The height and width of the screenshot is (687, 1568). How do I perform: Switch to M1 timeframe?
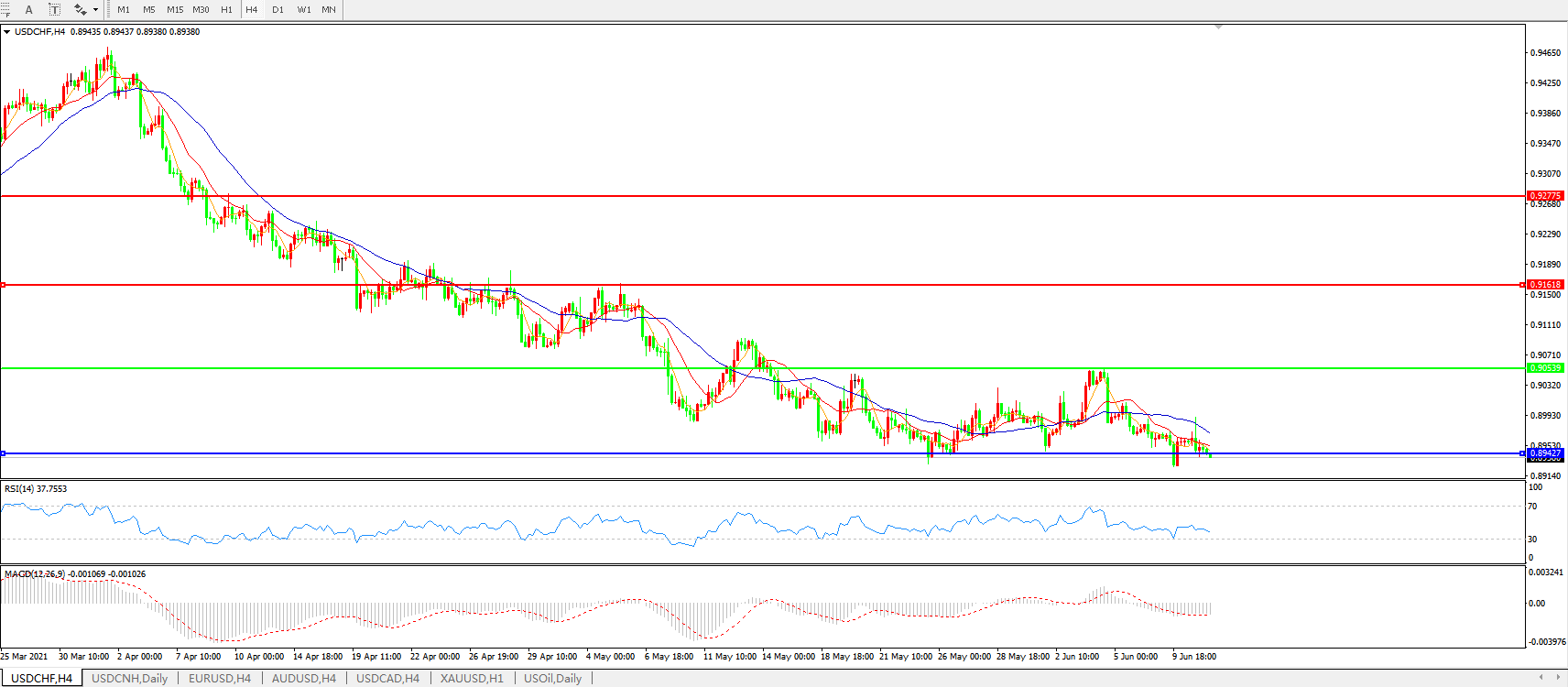[x=124, y=9]
